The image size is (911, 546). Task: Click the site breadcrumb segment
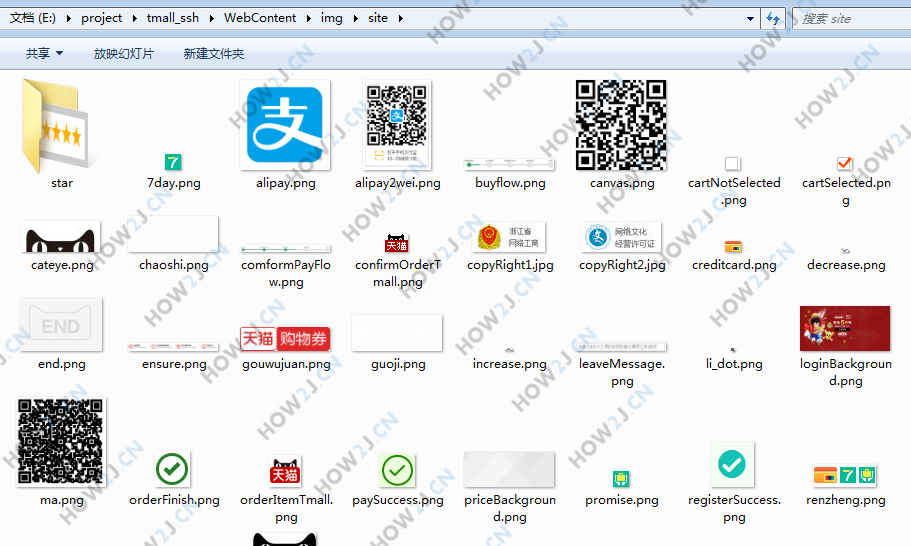378,18
